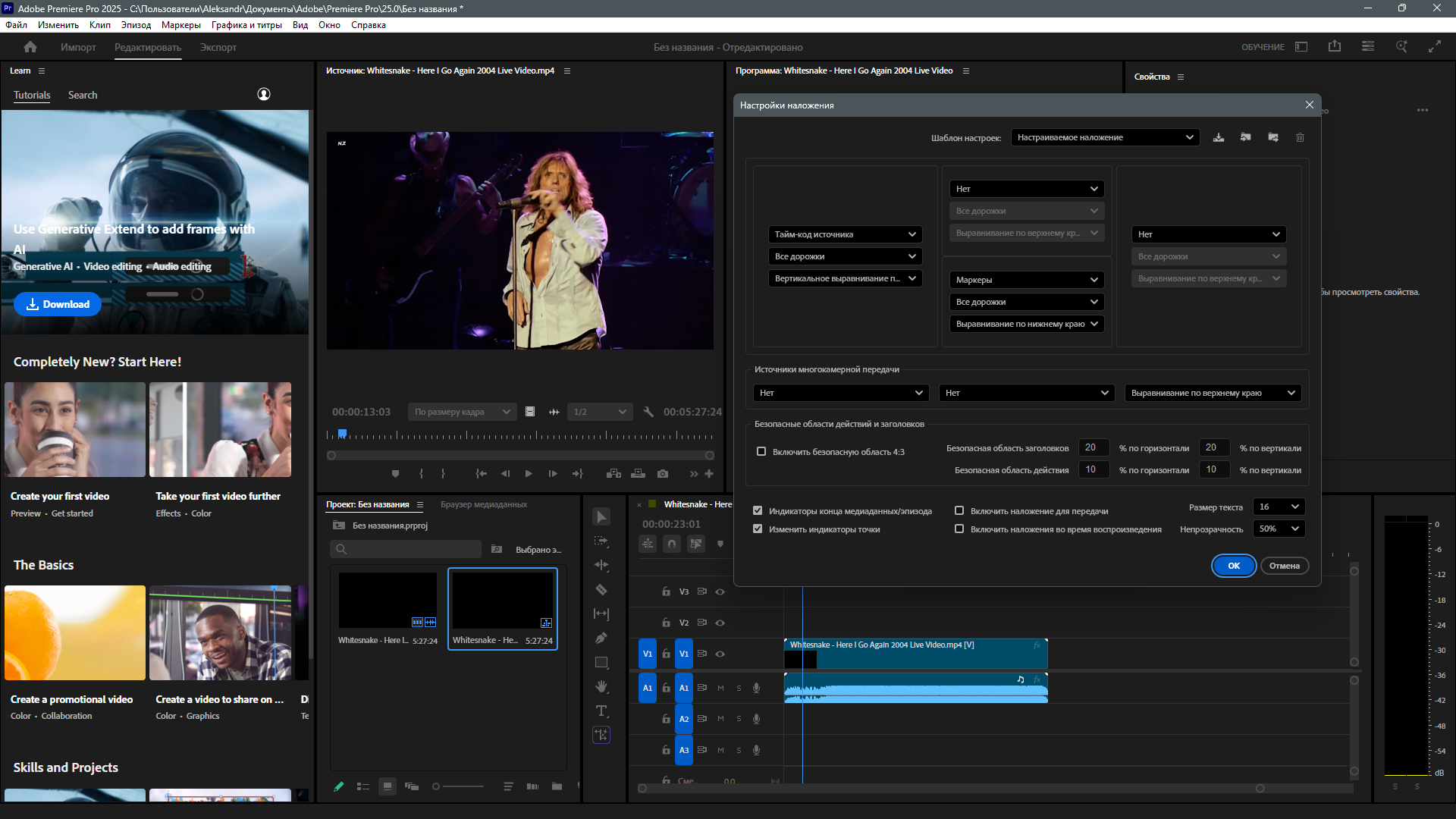Enable overlays during playback checkbox
The image size is (1456, 819).
[959, 529]
